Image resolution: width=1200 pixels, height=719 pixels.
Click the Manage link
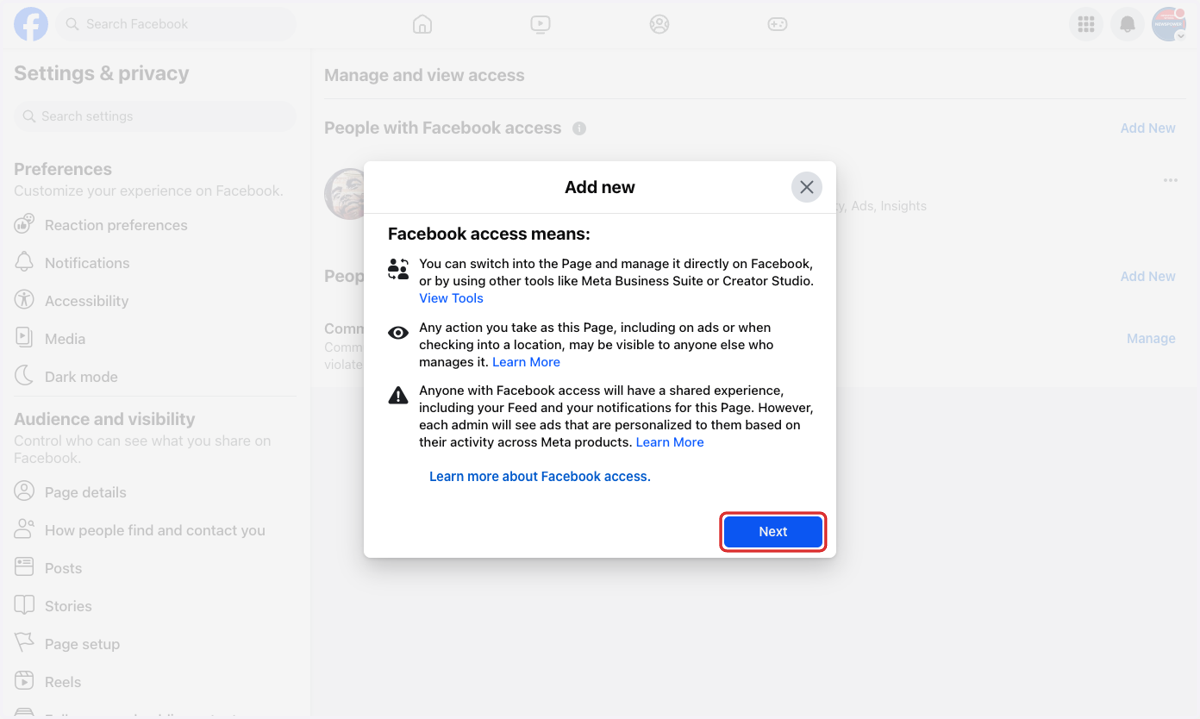coord(1151,338)
